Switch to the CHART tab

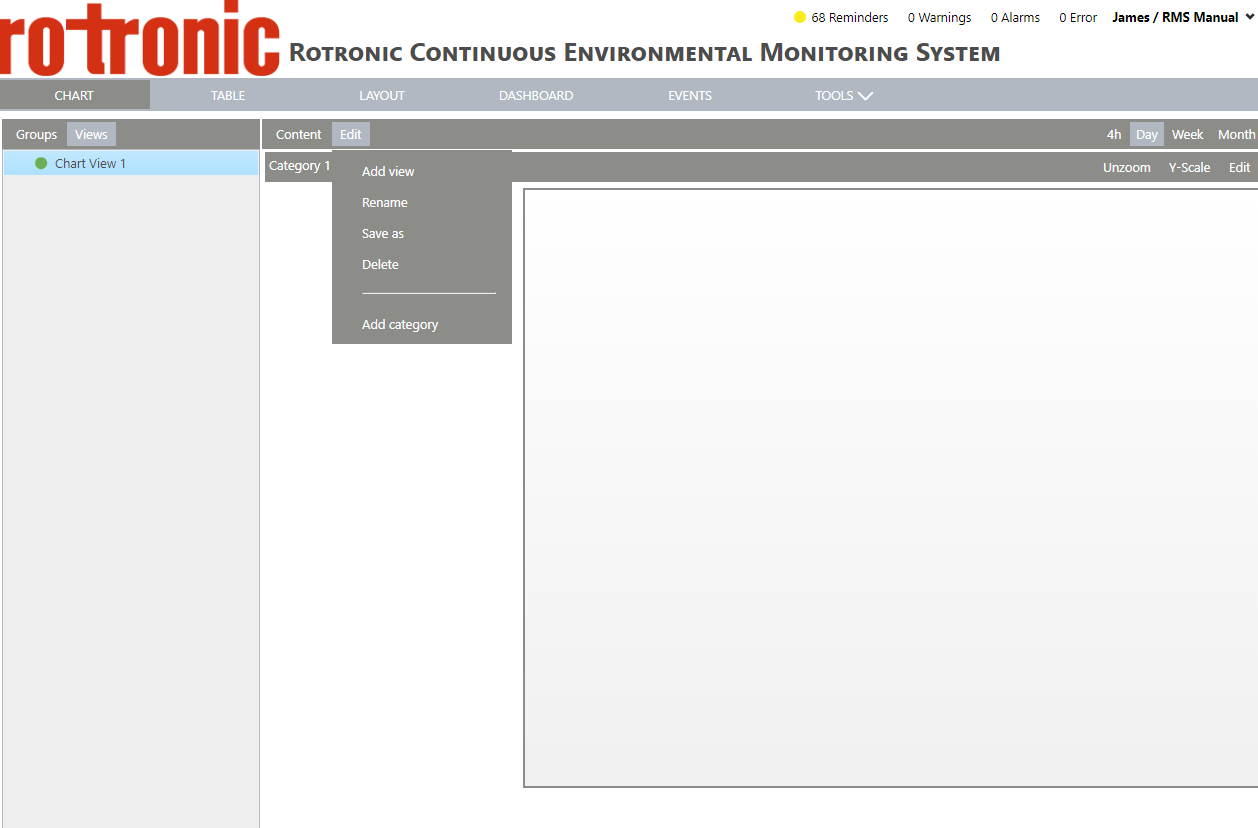coord(74,96)
